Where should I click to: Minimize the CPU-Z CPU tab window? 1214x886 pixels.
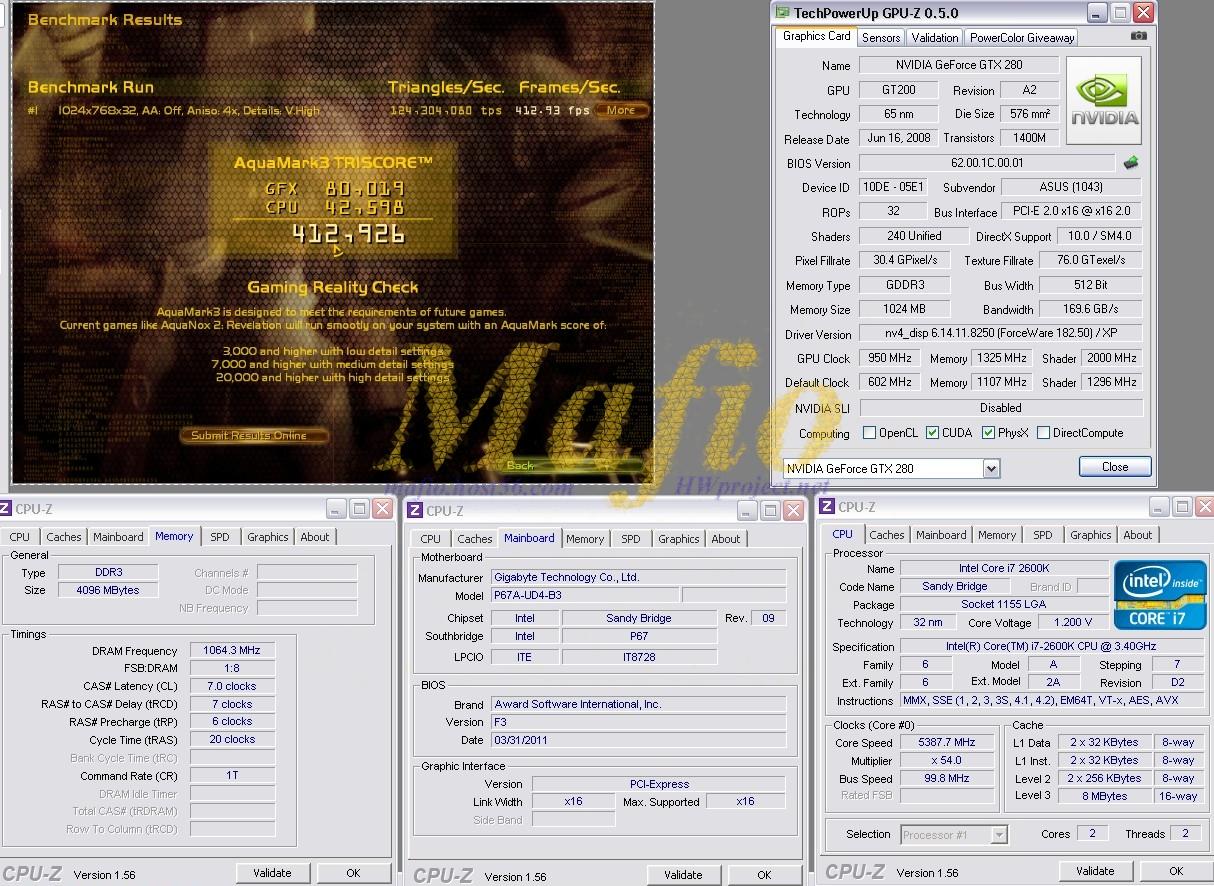(x=1159, y=507)
